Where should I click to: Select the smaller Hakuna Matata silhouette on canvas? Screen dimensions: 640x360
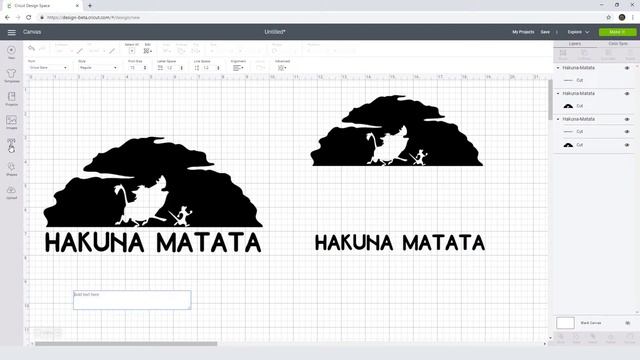point(397,131)
